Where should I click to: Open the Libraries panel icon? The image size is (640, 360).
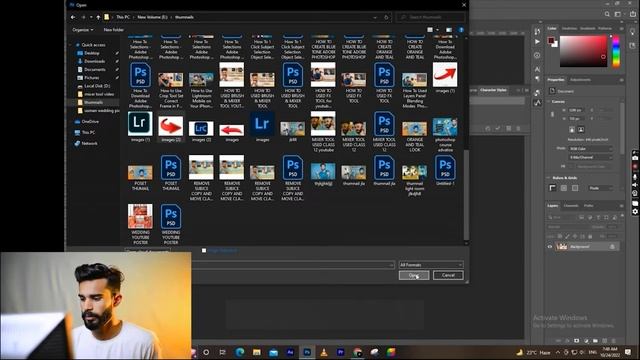point(632,45)
